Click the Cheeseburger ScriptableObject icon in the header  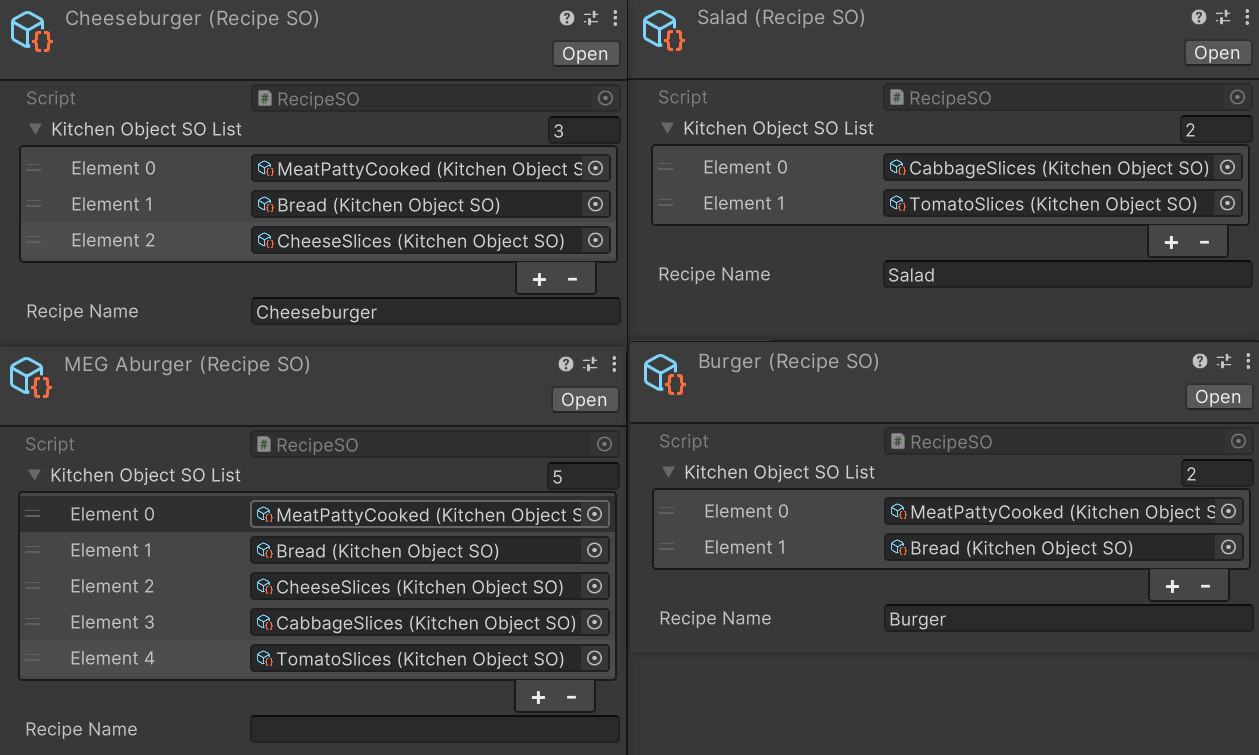tap(28, 30)
